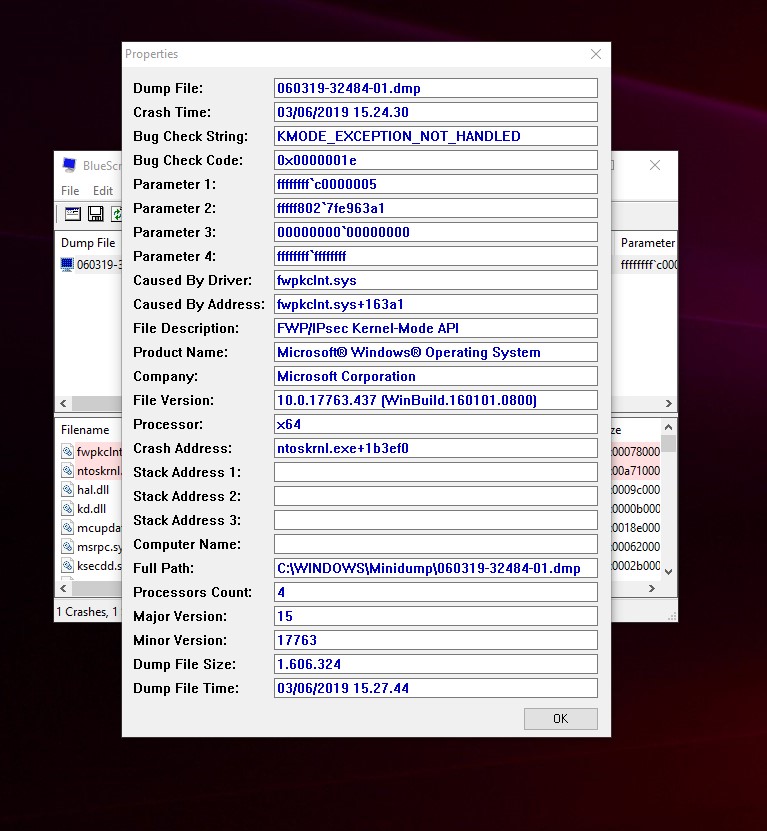The image size is (767, 831).
Task: Click the Parameter 3 value field
Action: click(x=436, y=232)
